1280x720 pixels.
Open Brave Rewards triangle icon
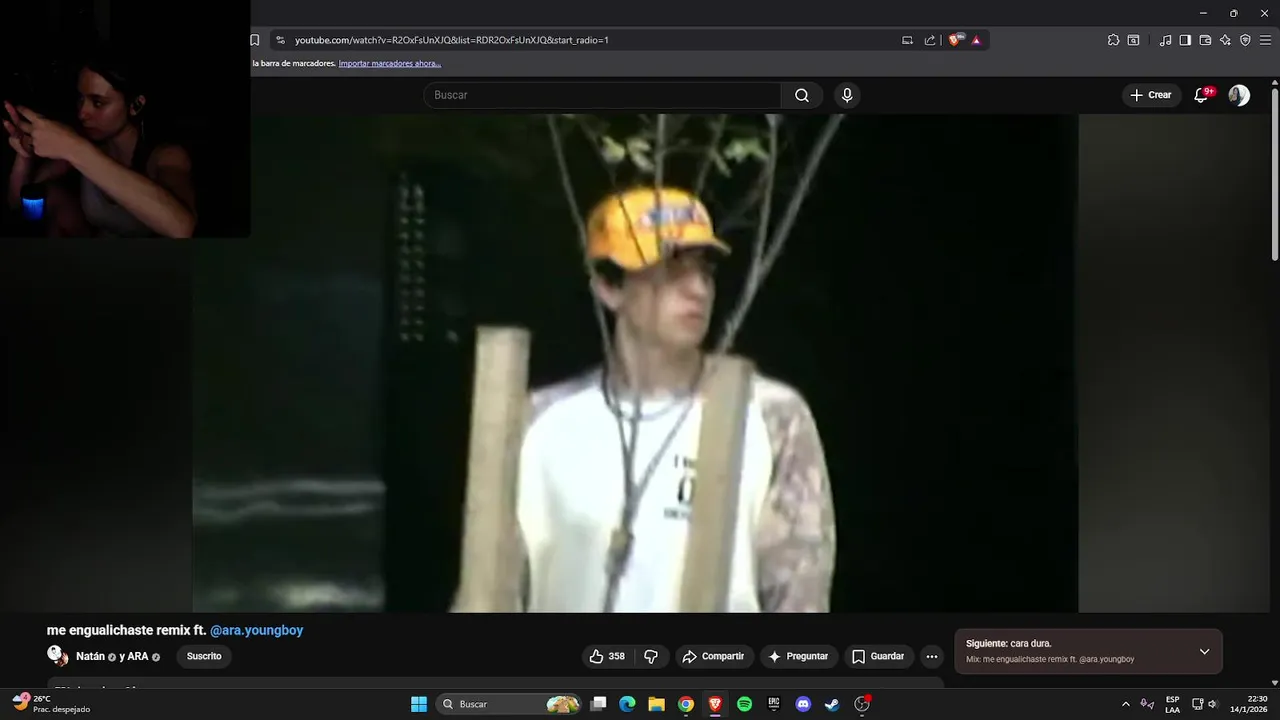(x=976, y=40)
